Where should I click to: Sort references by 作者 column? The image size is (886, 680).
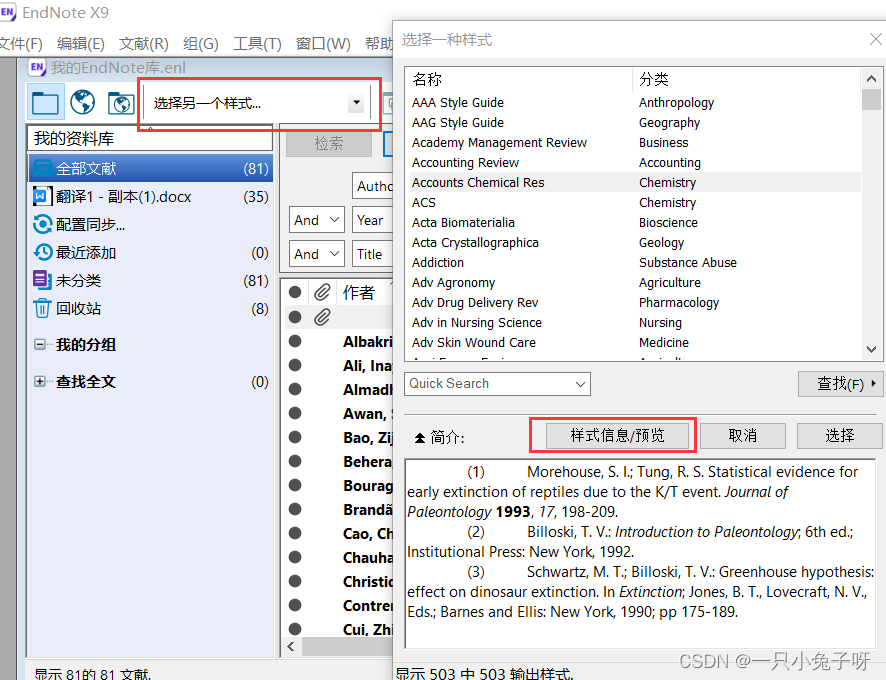click(x=358, y=292)
